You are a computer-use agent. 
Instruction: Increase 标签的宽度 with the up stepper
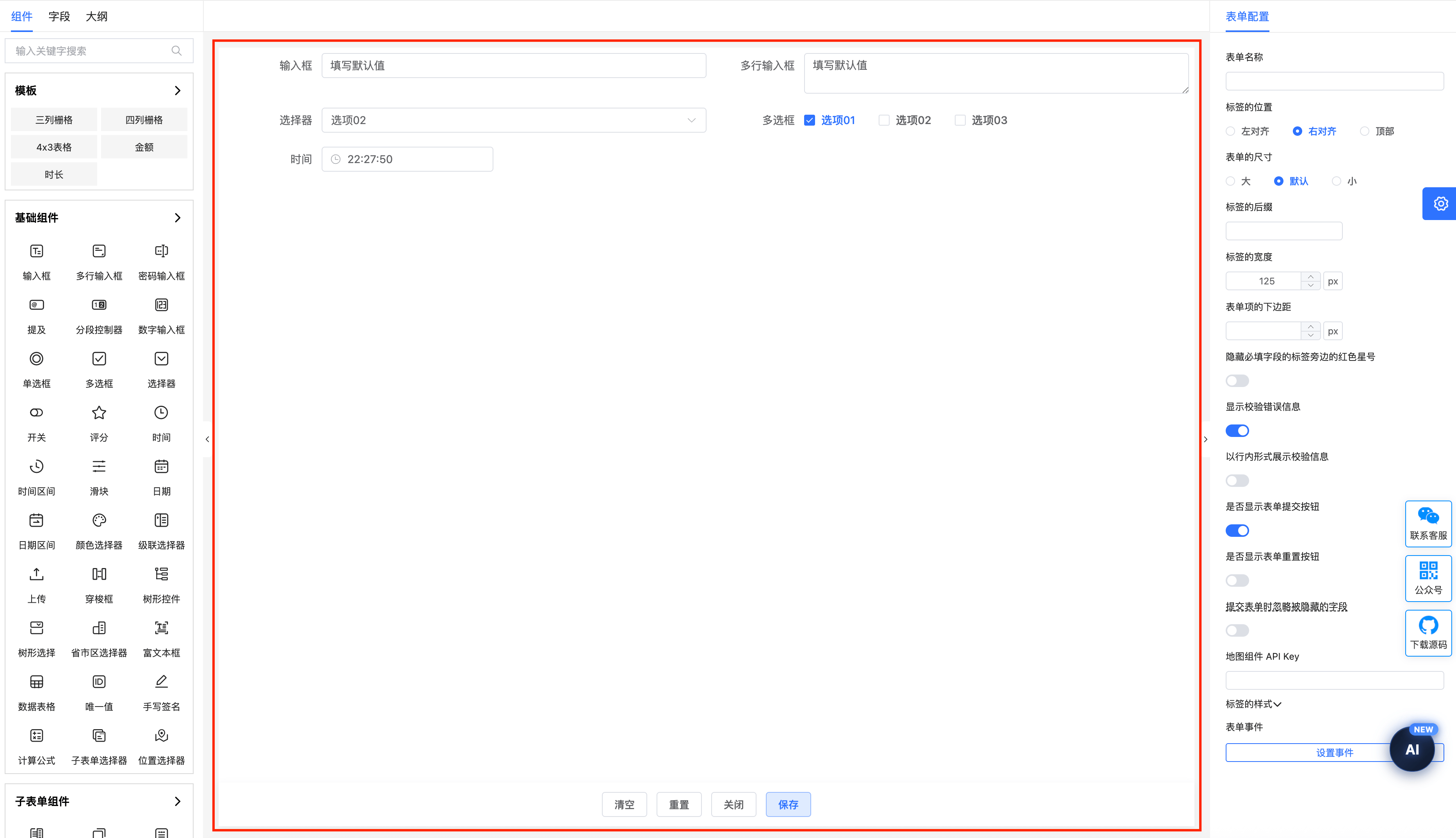tap(1310, 277)
